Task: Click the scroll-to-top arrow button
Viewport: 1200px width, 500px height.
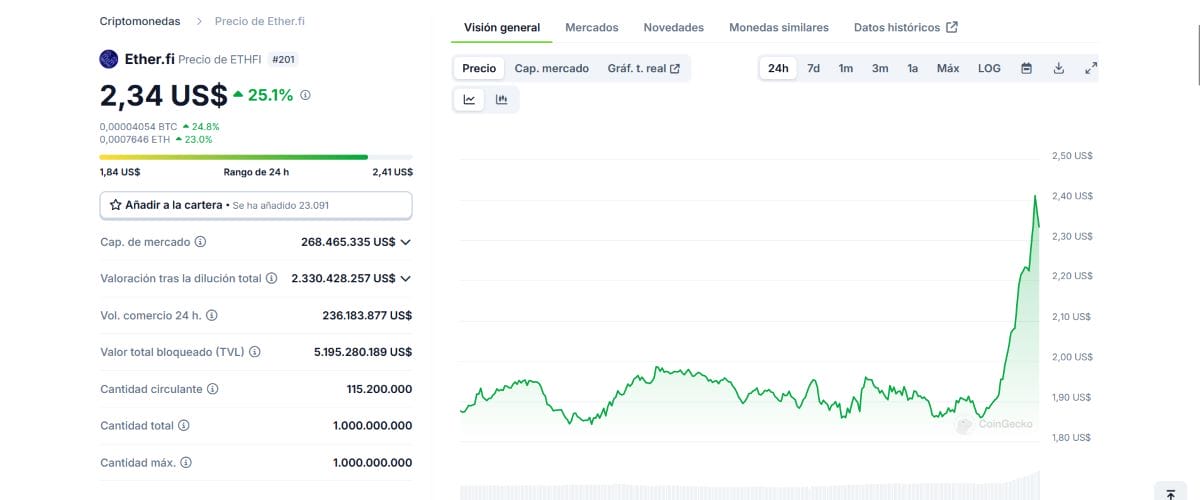Action: (1171, 494)
